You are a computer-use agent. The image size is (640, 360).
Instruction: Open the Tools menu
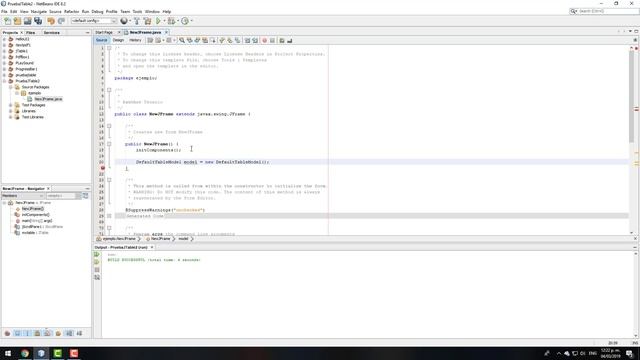point(138,12)
